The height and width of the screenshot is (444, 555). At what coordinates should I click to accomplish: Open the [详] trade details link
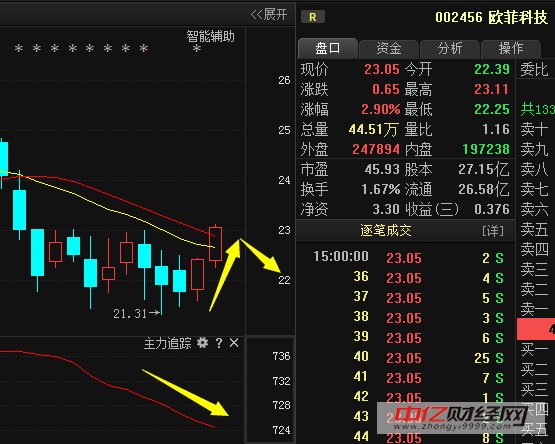click(x=493, y=231)
